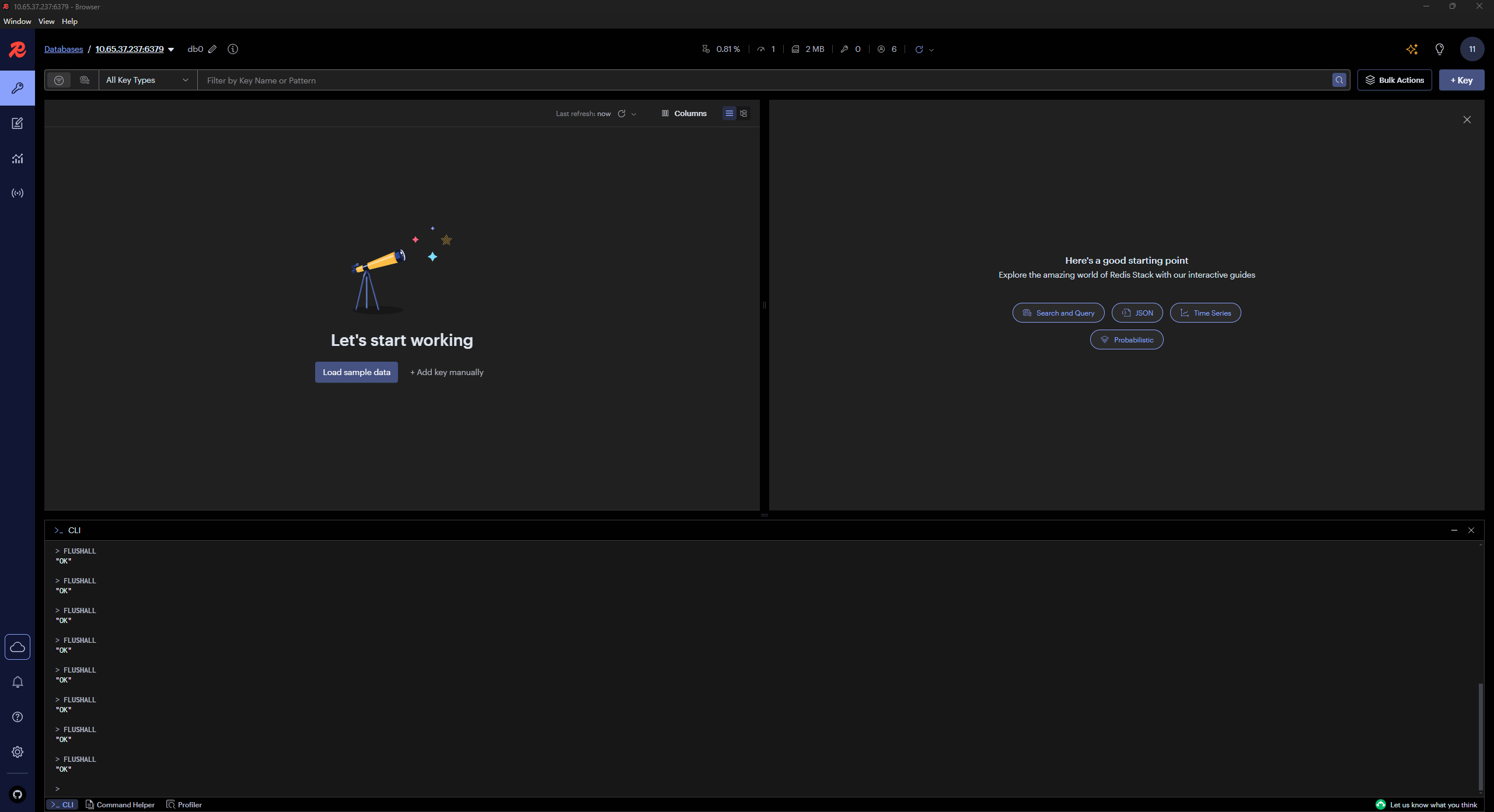Follow the Databases breadcrumb link
This screenshot has width=1494, height=812.
click(x=64, y=50)
